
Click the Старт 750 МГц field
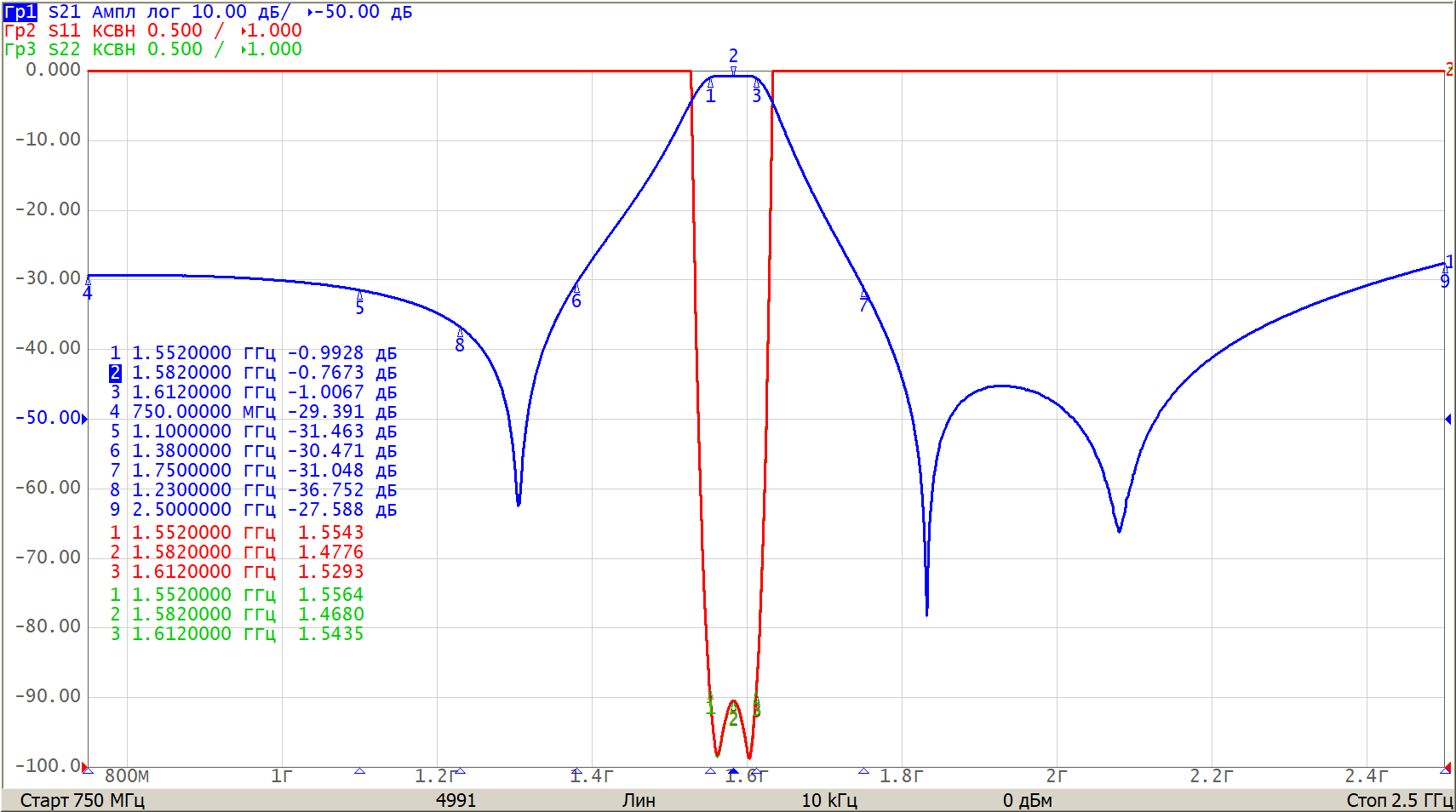[x=82, y=800]
